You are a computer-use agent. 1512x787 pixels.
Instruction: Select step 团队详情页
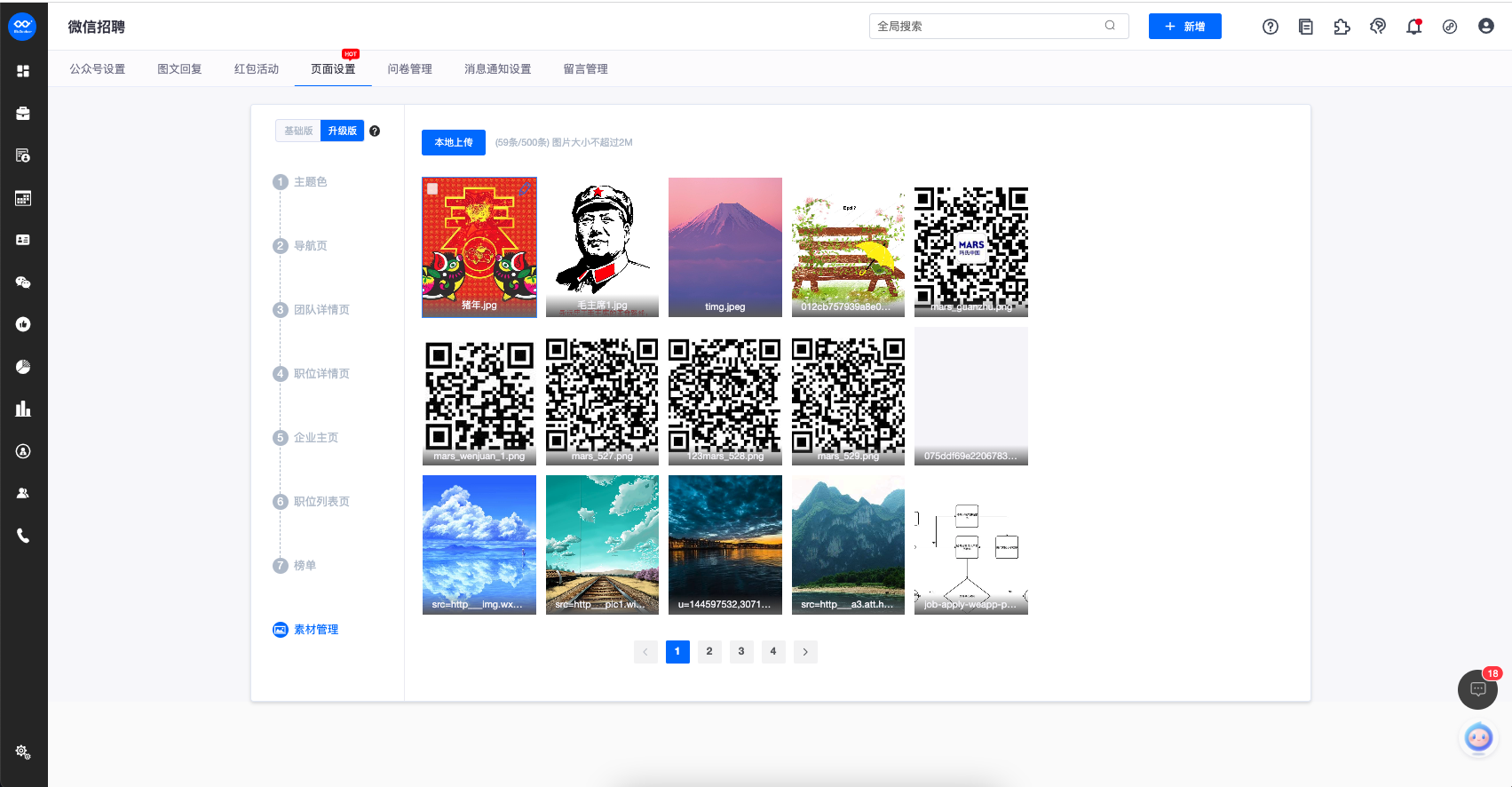(x=312, y=310)
